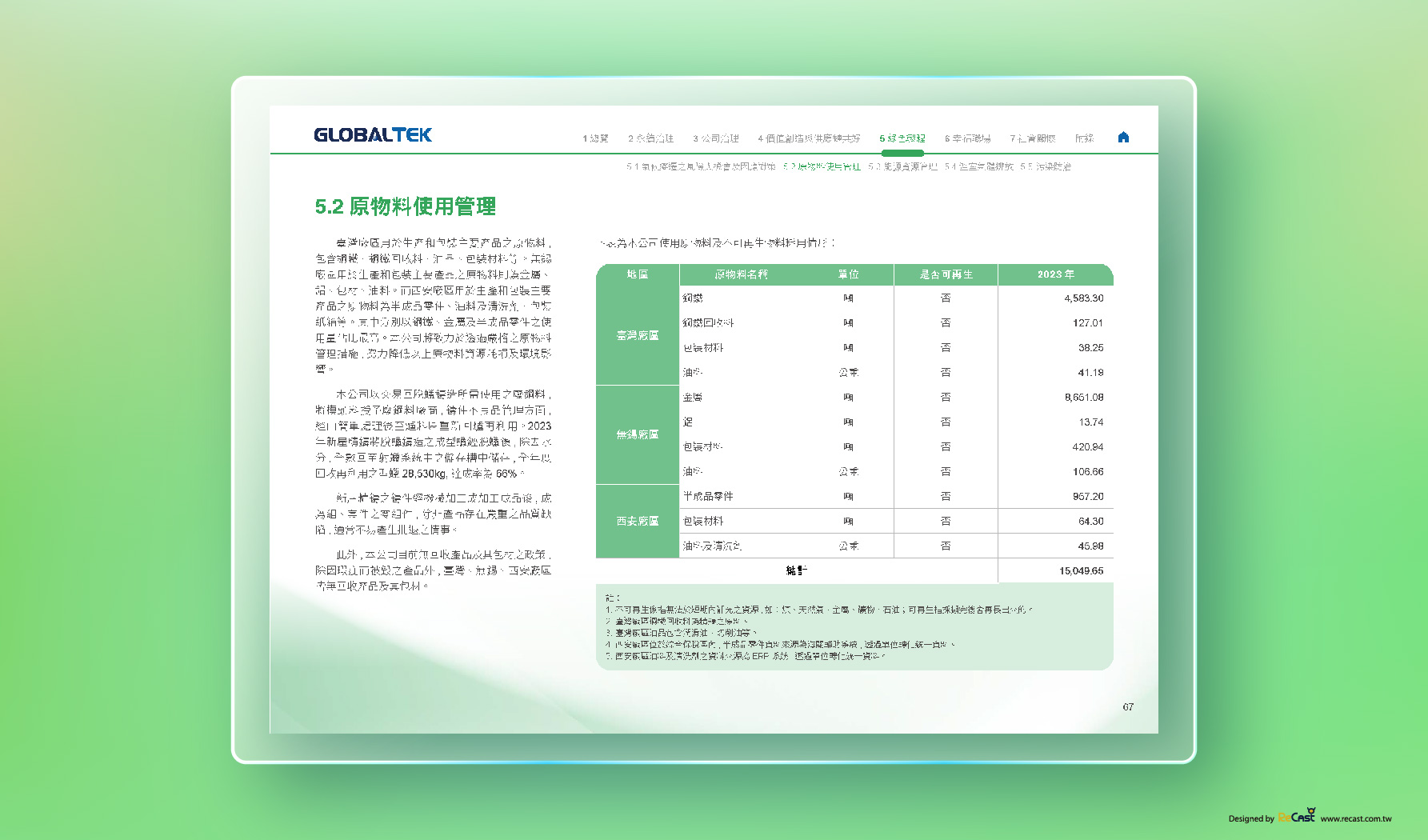Open the 附錄 appendix tab
The height and width of the screenshot is (840, 1428).
tap(1084, 138)
